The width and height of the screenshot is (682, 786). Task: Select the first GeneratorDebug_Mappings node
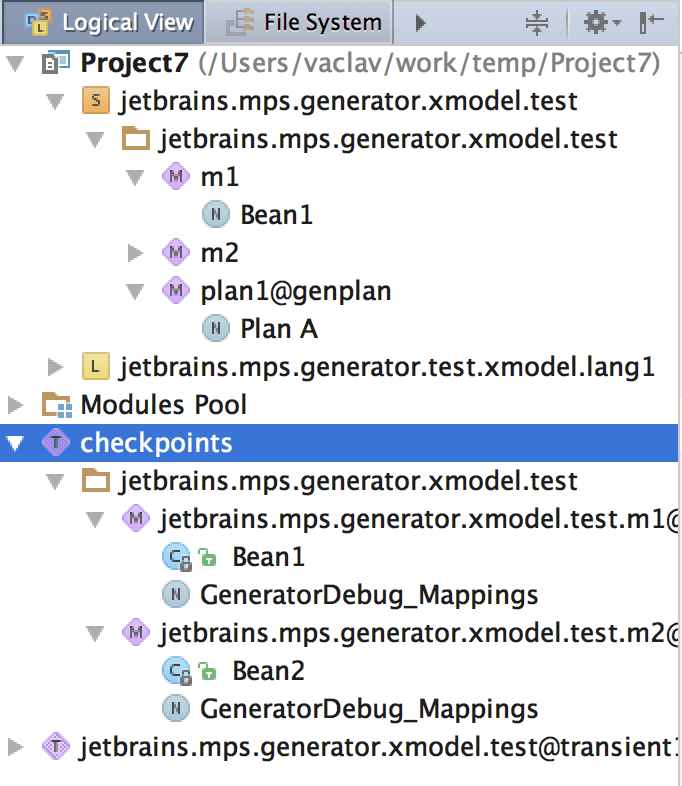[368, 595]
